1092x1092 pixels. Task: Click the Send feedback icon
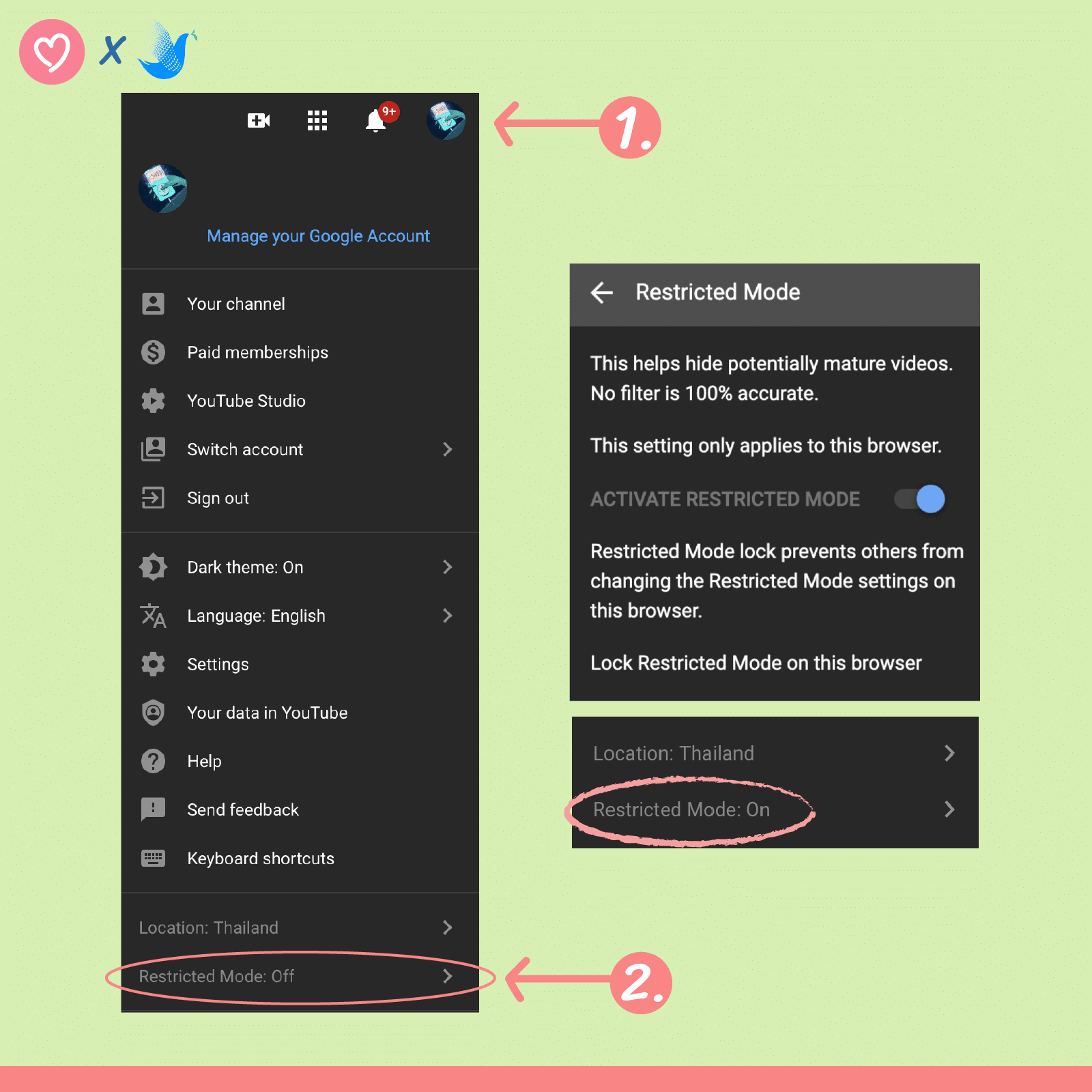click(x=153, y=809)
